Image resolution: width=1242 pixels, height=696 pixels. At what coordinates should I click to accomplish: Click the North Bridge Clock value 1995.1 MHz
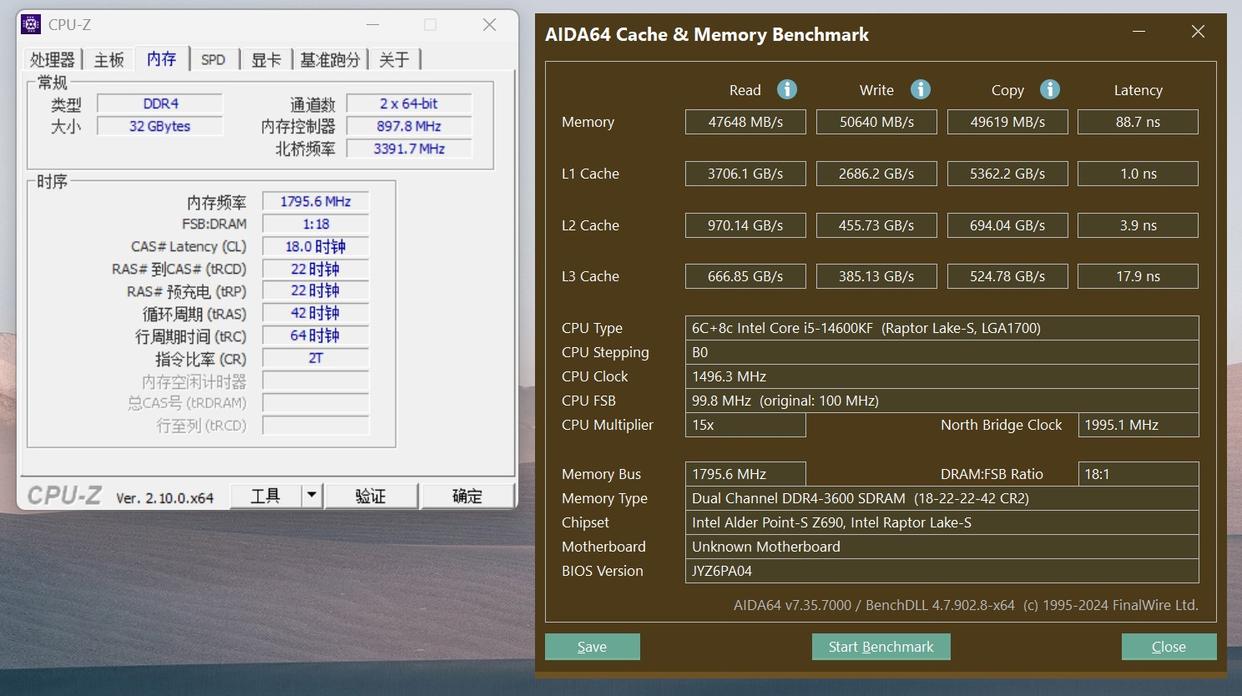[1138, 425]
